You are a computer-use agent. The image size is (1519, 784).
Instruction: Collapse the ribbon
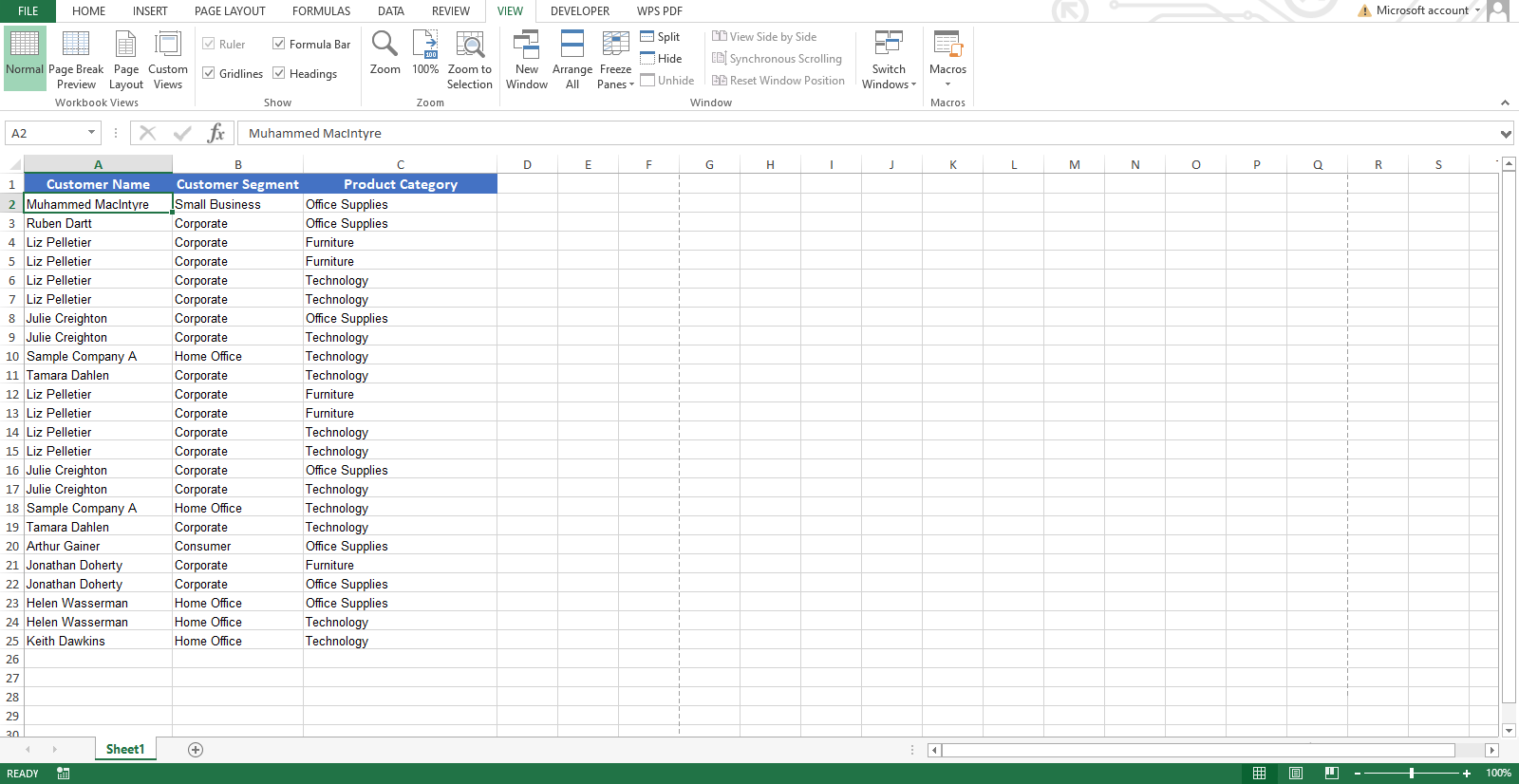click(1505, 103)
